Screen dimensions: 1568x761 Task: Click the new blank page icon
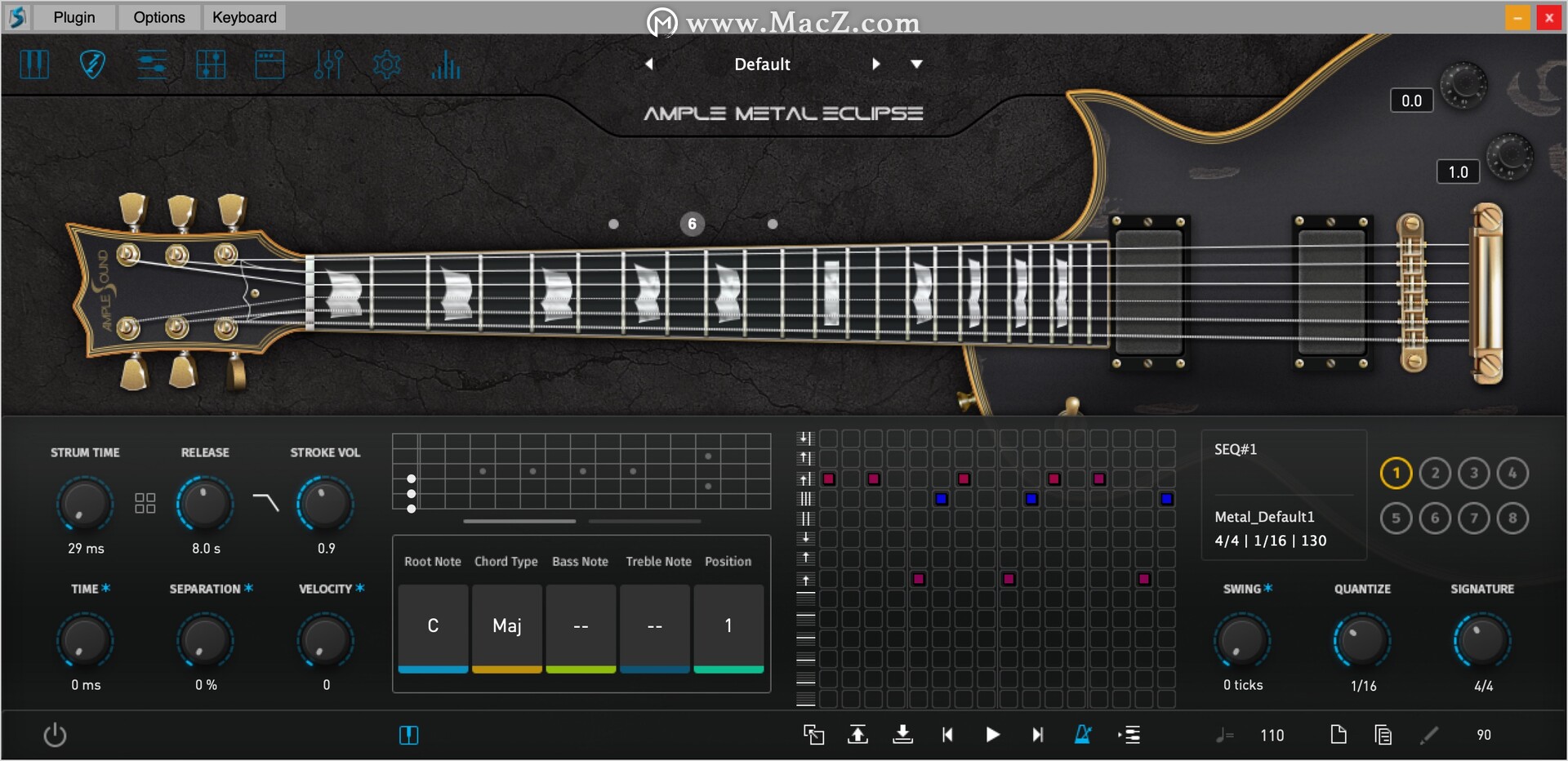coord(1339,735)
